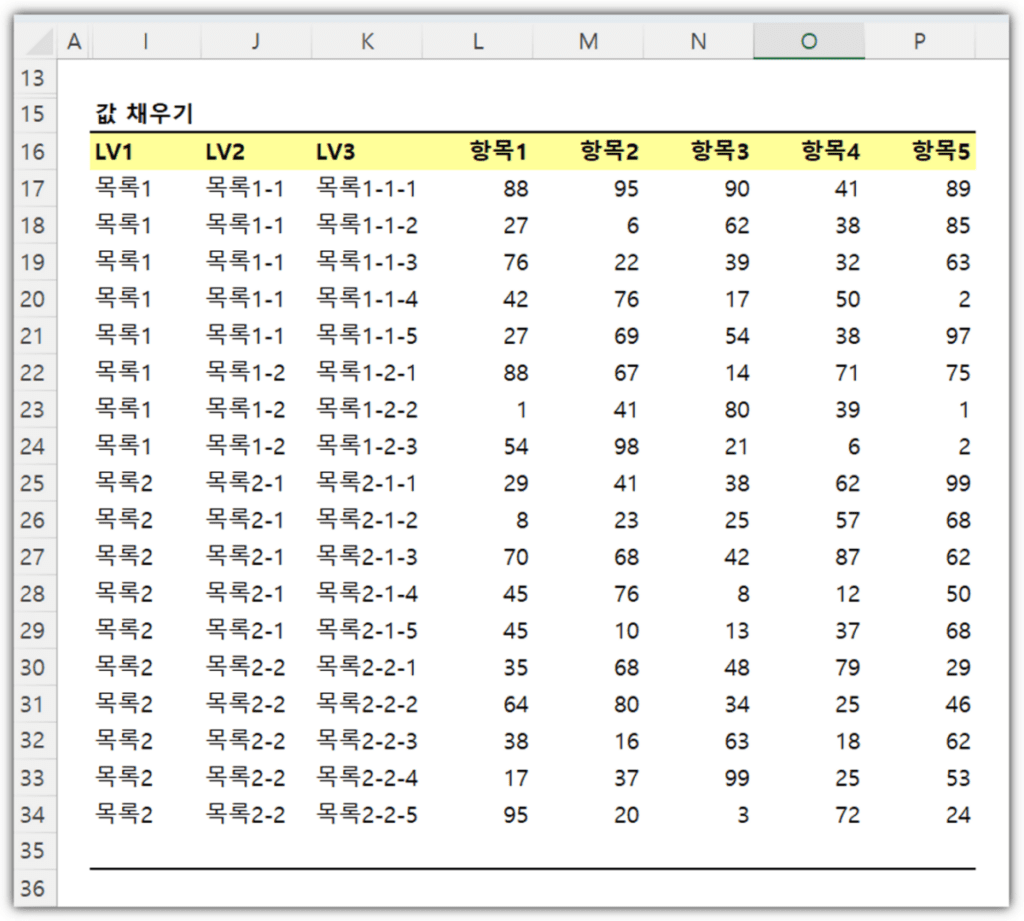Select cell containing 목록2-2-2
1024x921 pixels.
click(367, 705)
